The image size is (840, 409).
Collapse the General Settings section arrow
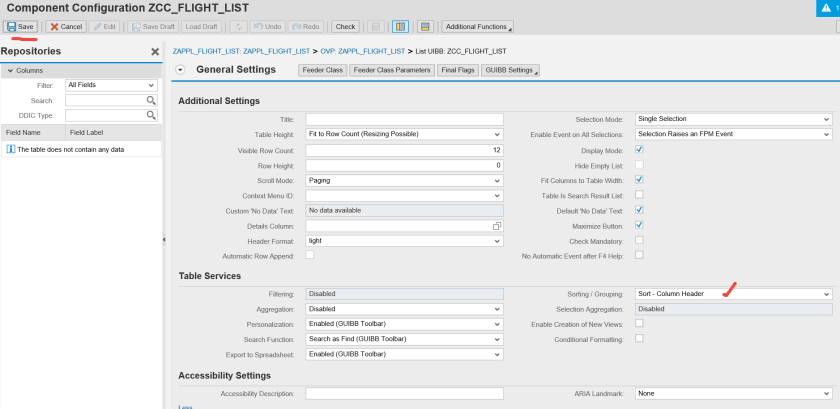tap(180, 70)
